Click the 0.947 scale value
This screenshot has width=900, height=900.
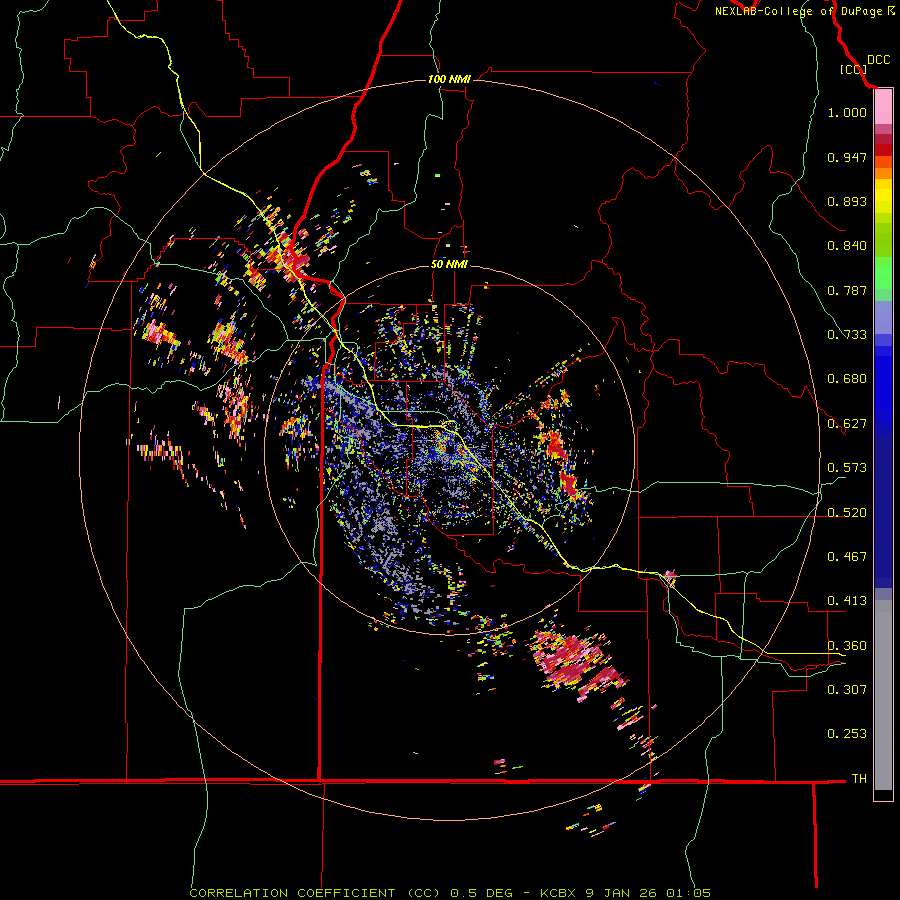point(847,157)
